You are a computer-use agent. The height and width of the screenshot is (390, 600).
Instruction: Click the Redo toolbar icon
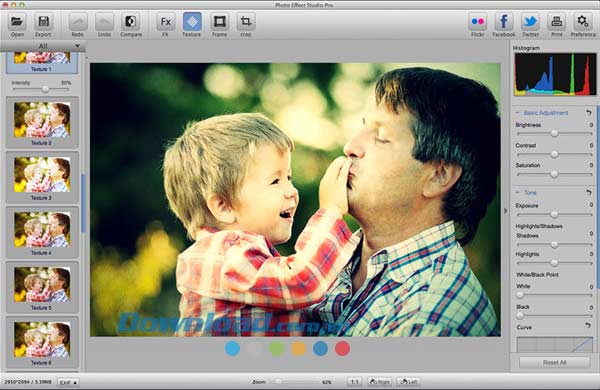[78, 22]
